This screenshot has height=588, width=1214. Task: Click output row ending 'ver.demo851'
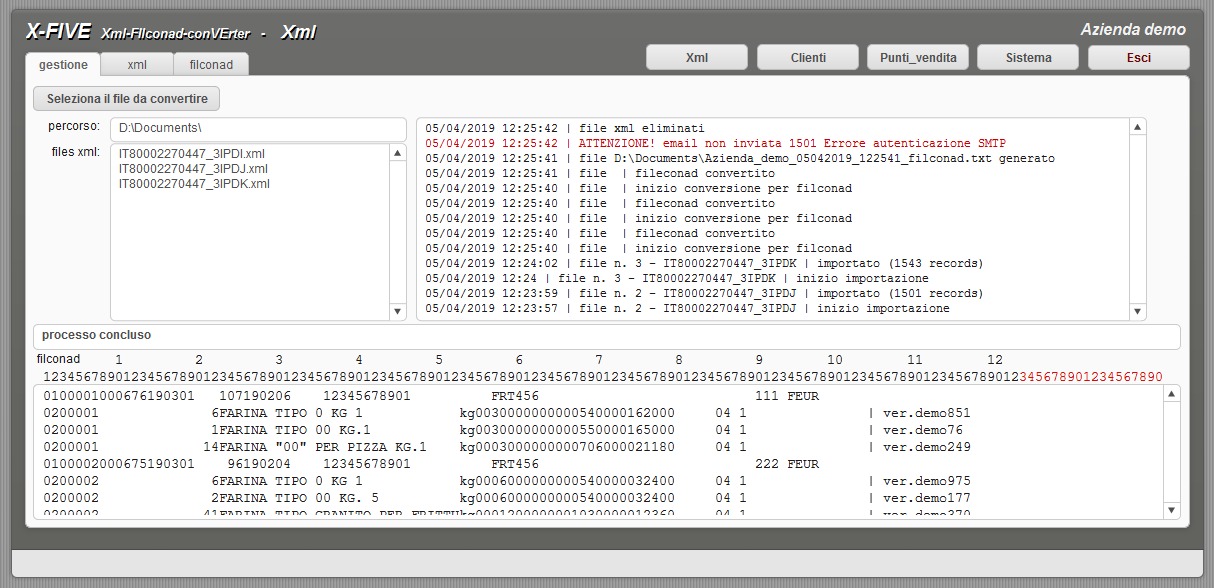[507, 413]
